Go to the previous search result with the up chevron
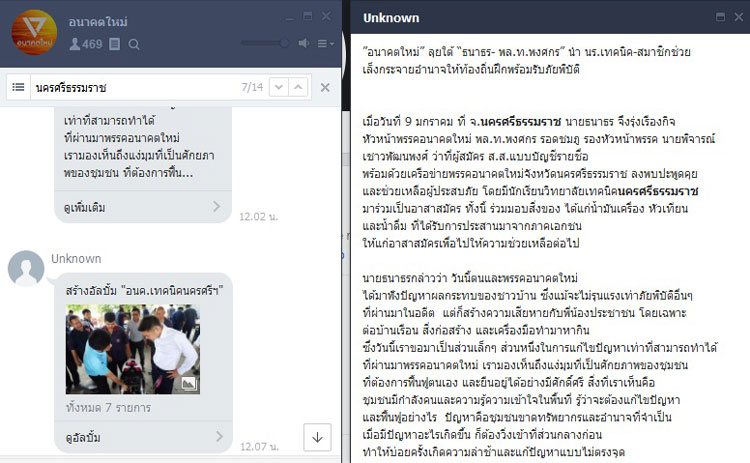This screenshot has height=463, width=750. coord(298,87)
